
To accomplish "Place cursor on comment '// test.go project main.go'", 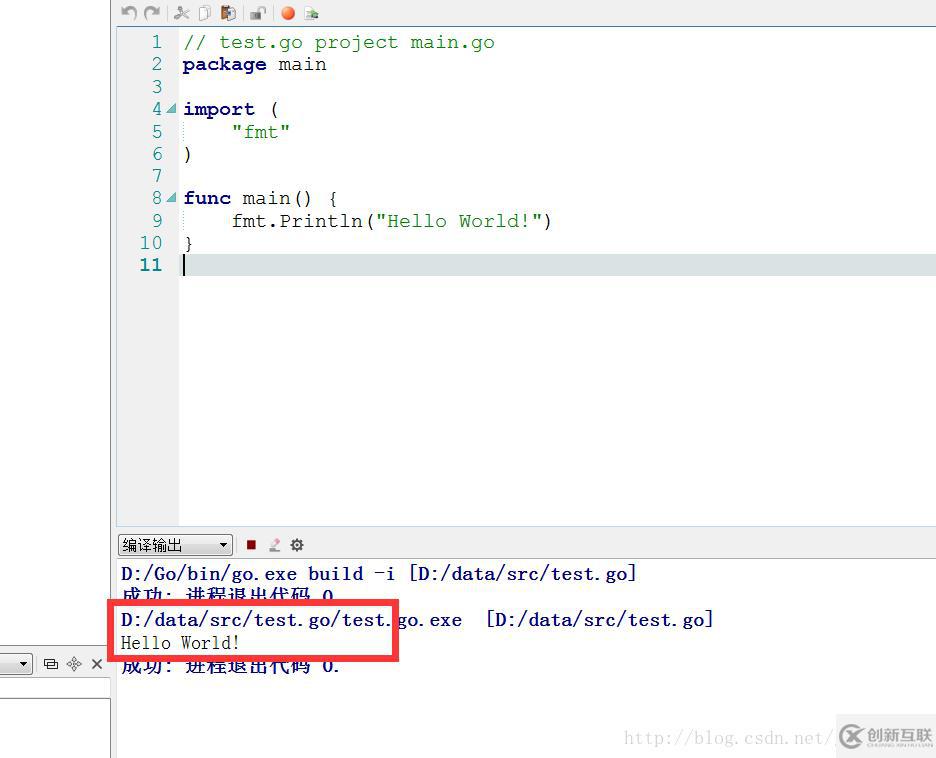I will pos(339,43).
